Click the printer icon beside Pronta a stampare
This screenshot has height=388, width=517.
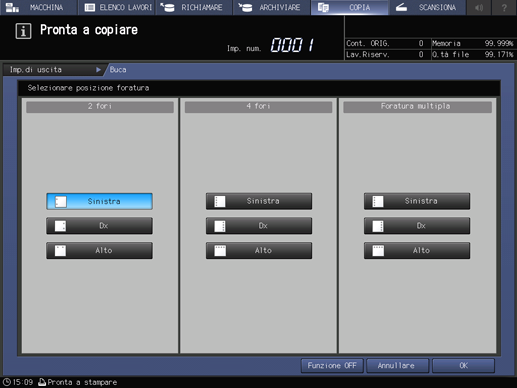coord(42,382)
